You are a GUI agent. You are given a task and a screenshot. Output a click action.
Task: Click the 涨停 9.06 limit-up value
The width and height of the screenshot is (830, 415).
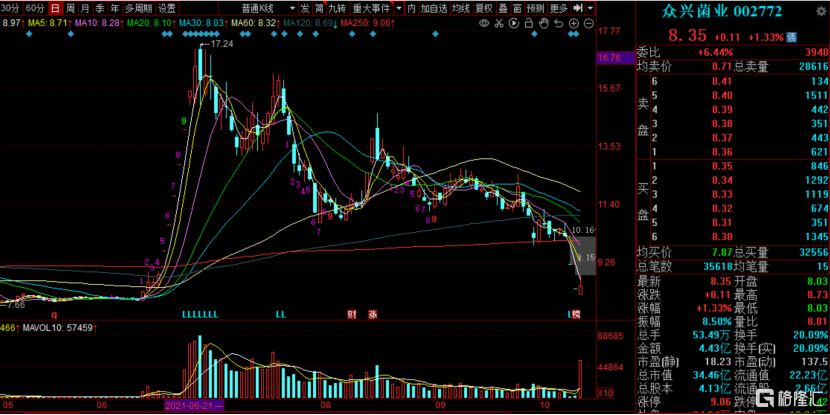(x=721, y=400)
